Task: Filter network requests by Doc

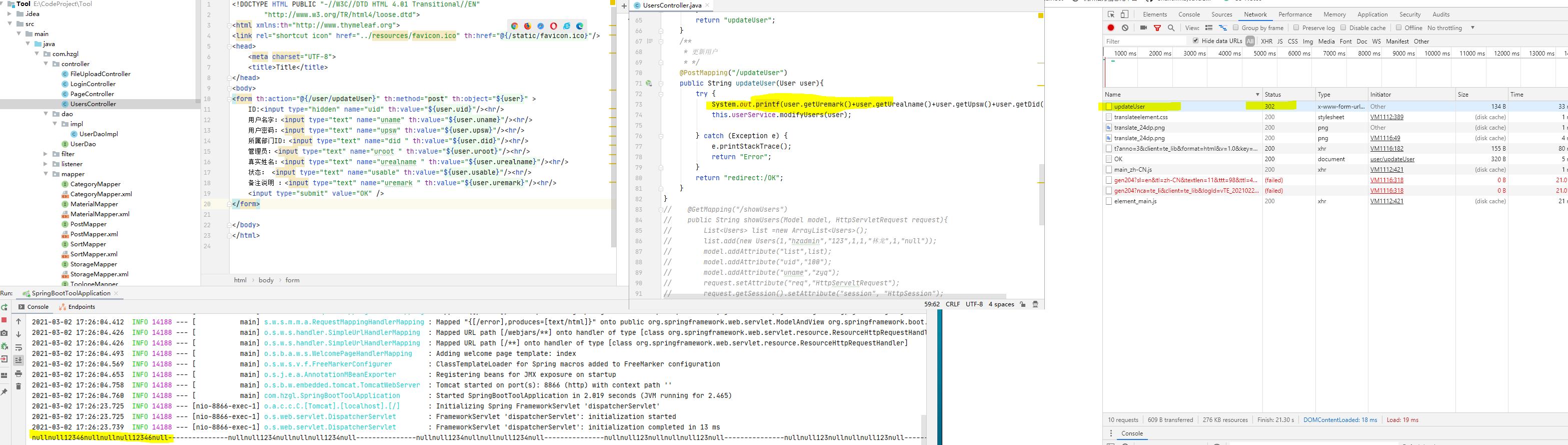Action: [x=1361, y=41]
